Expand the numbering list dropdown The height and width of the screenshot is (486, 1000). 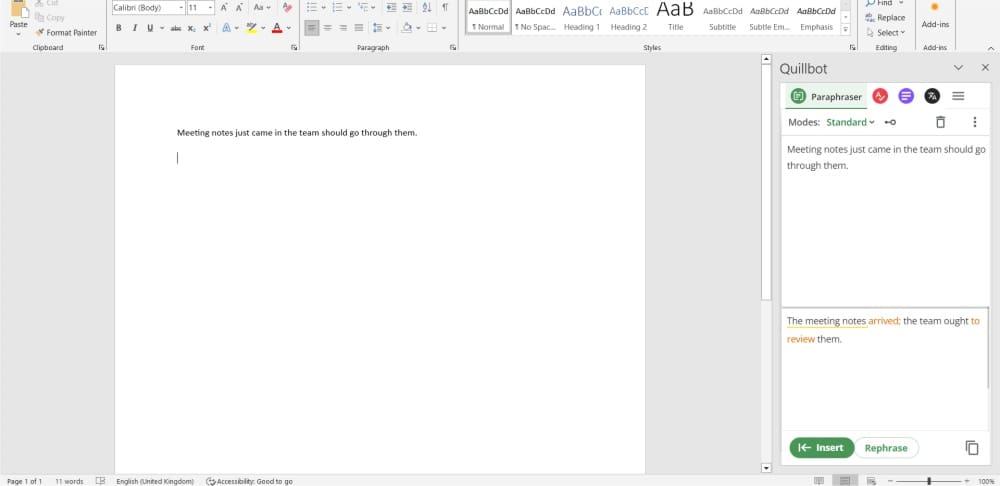pyautogui.click(x=349, y=8)
